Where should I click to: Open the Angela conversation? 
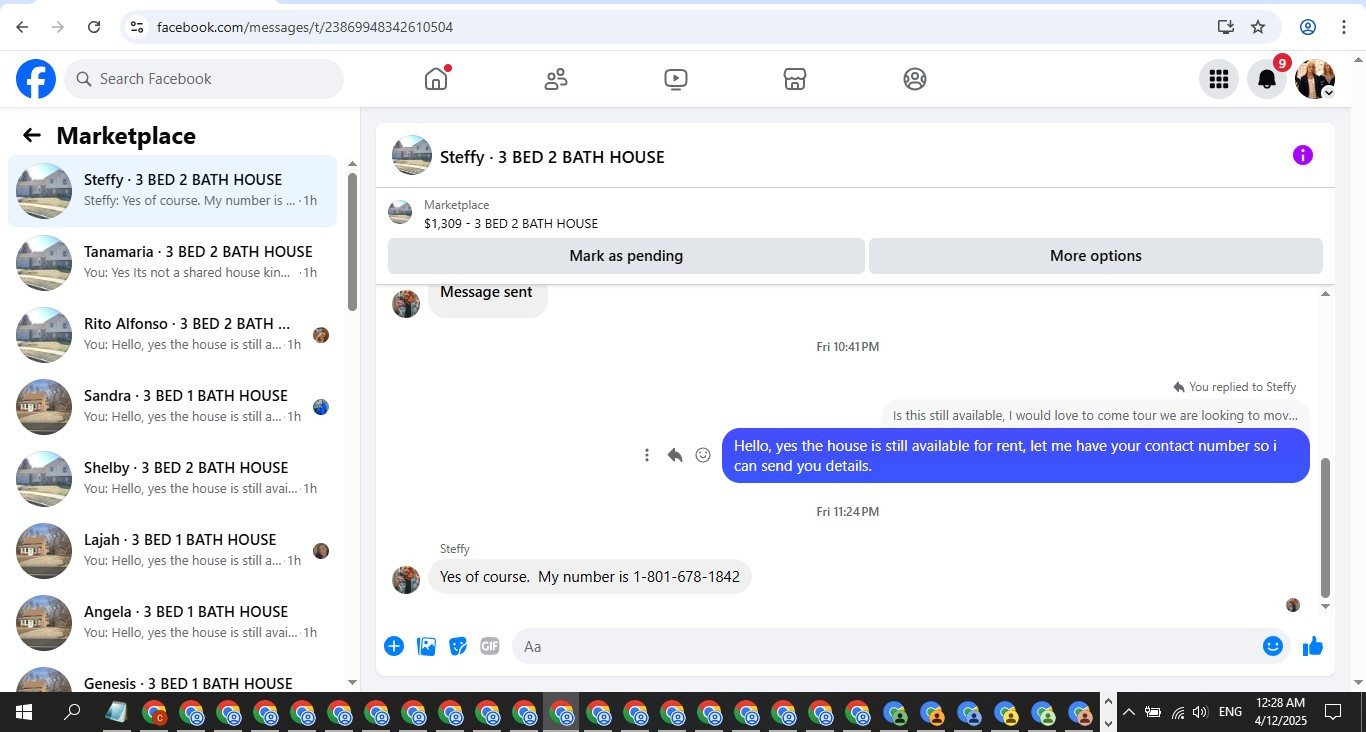coord(172,622)
